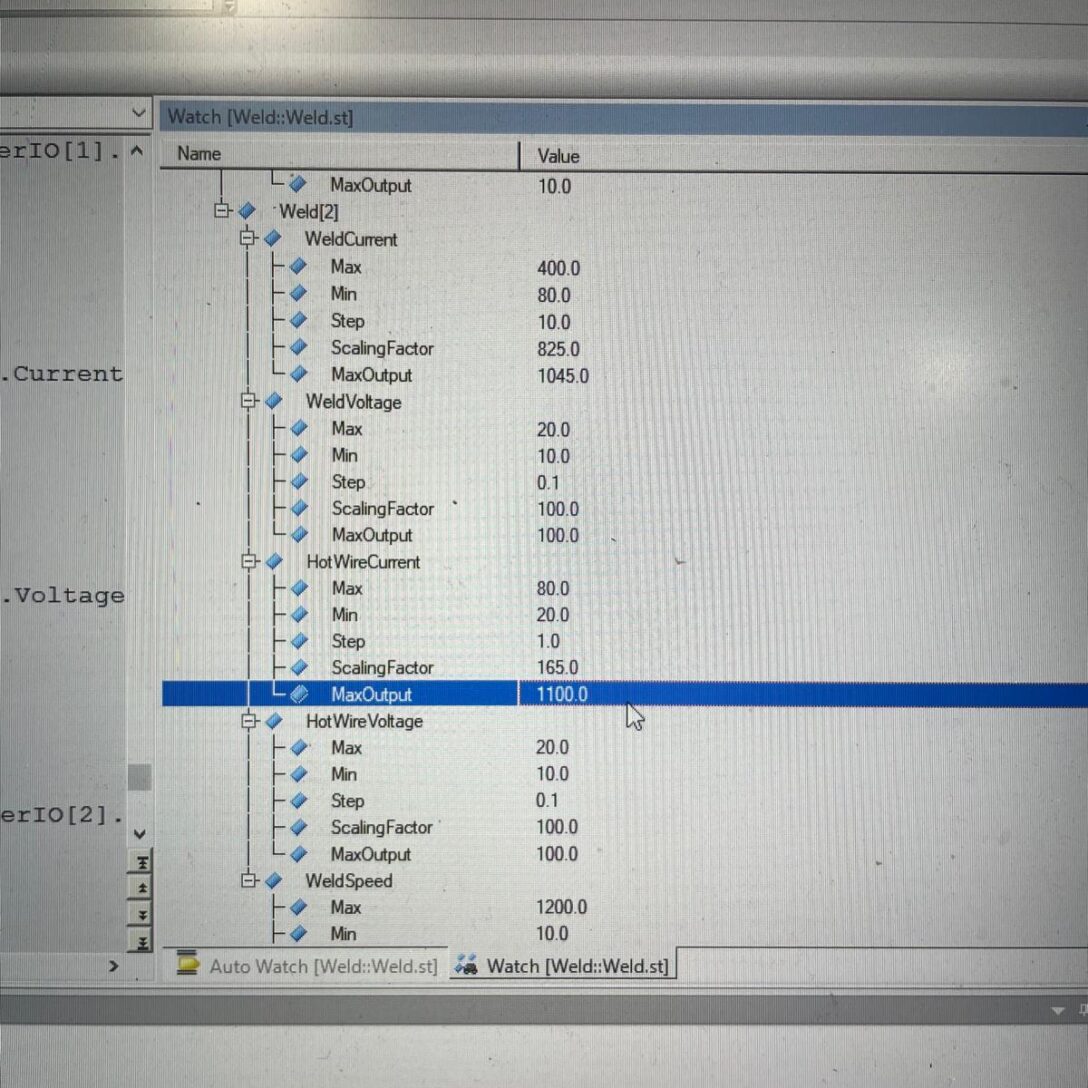Click the Value column header
The width and height of the screenshot is (1088, 1088).
(x=804, y=155)
